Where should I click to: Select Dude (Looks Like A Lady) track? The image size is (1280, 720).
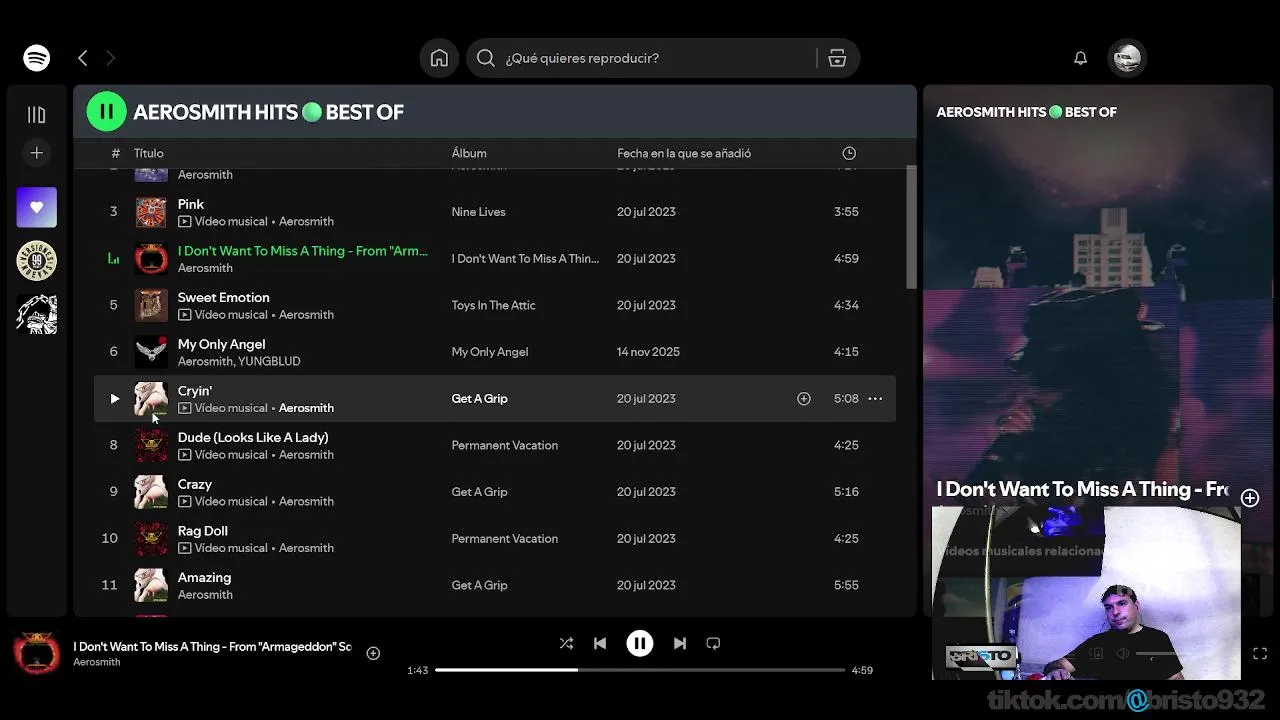pyautogui.click(x=253, y=437)
